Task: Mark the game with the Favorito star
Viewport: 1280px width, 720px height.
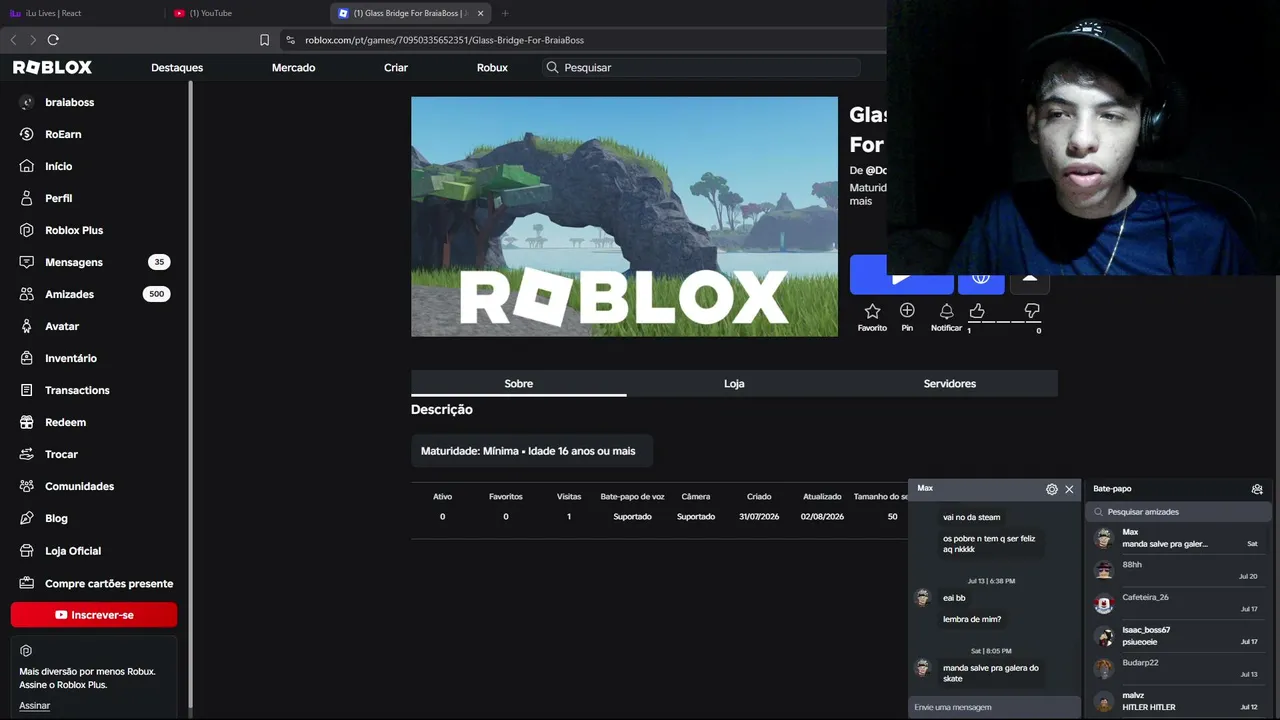Action: click(x=872, y=311)
